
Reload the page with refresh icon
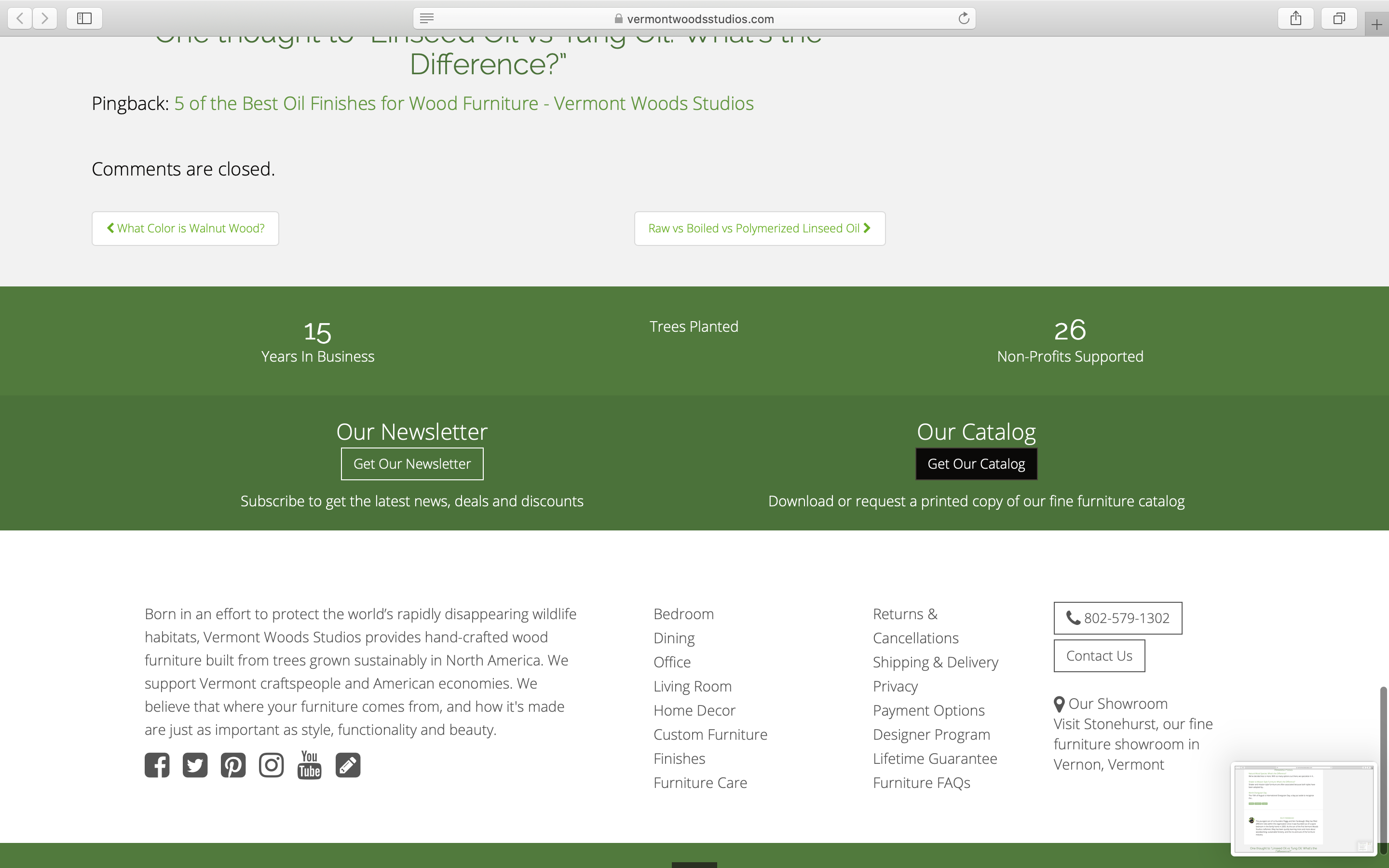(x=964, y=18)
